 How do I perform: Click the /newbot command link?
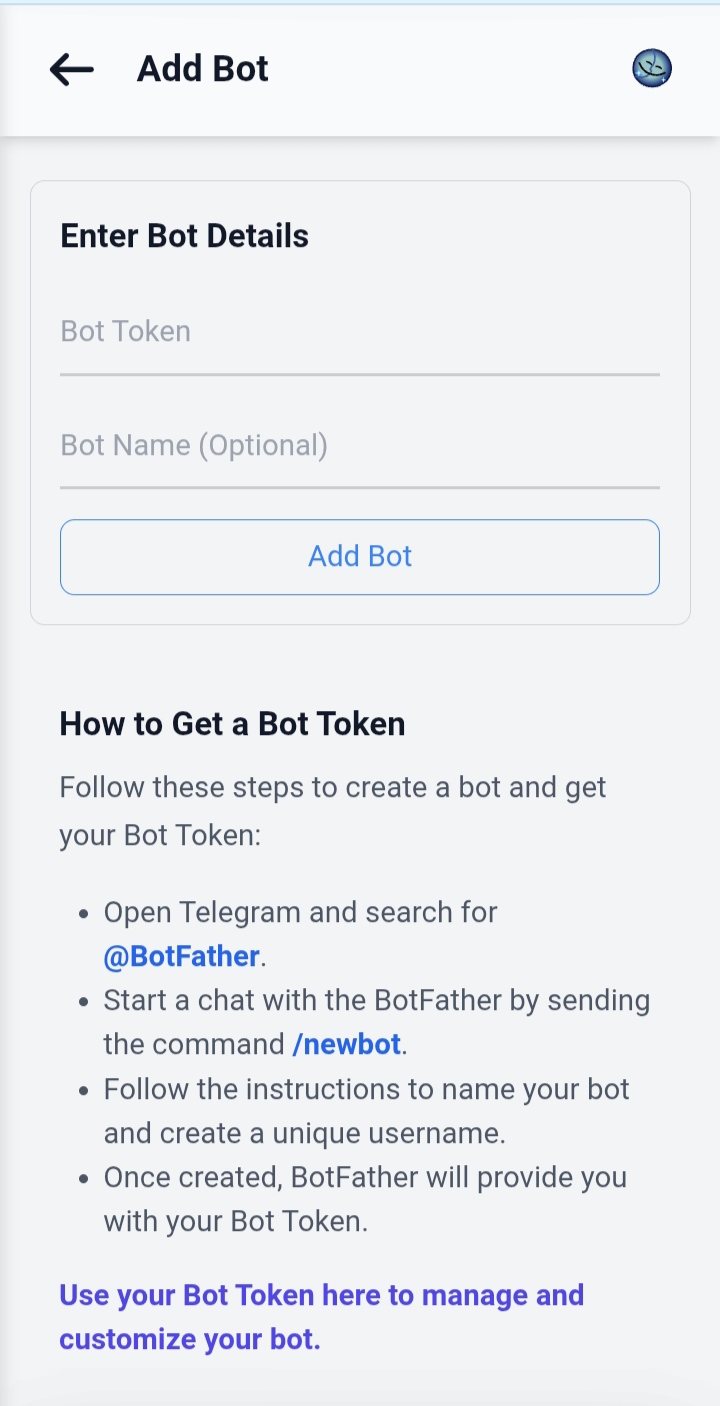[347, 1044]
